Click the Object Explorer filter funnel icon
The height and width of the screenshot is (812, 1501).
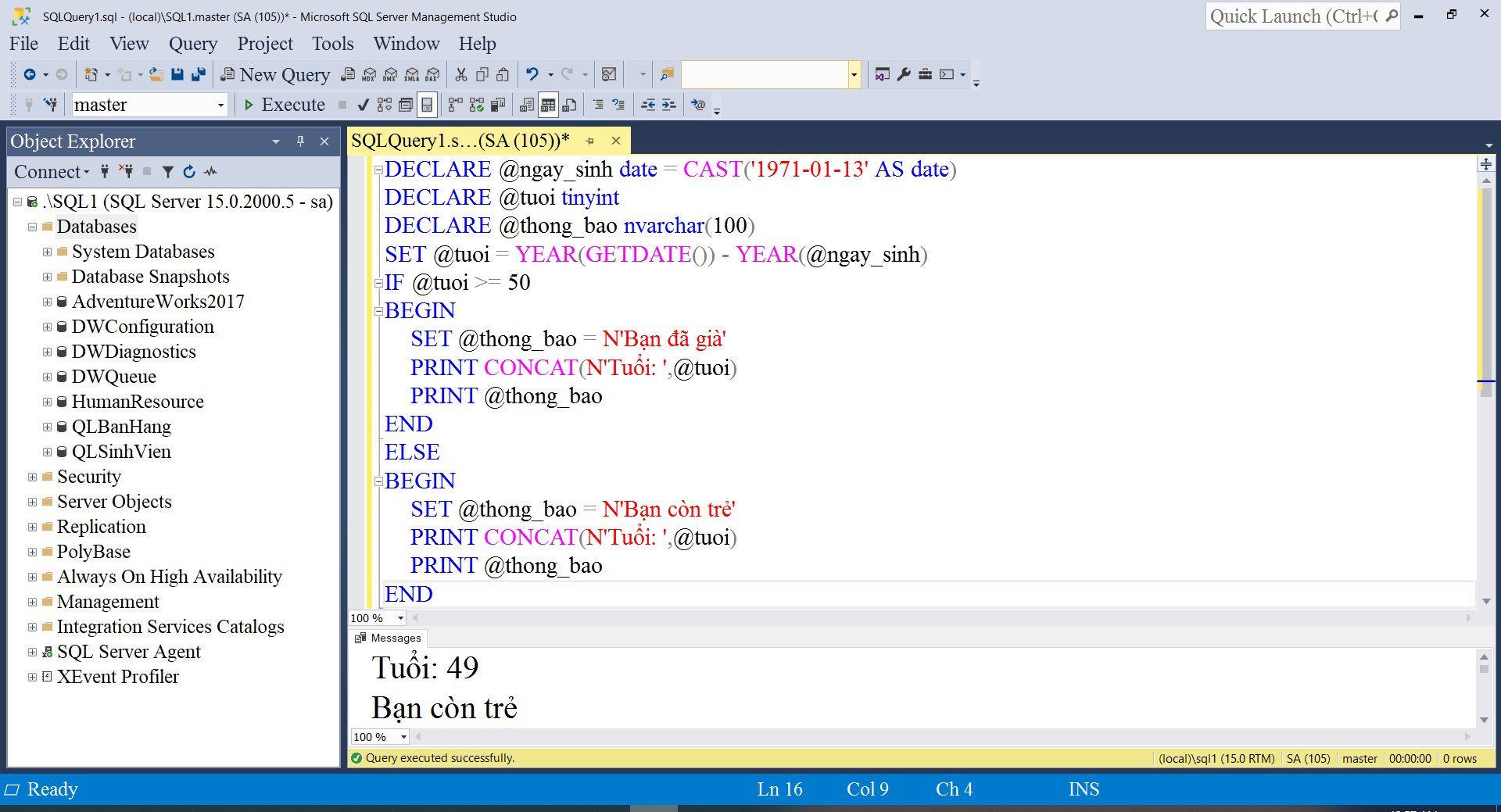pyautogui.click(x=167, y=172)
